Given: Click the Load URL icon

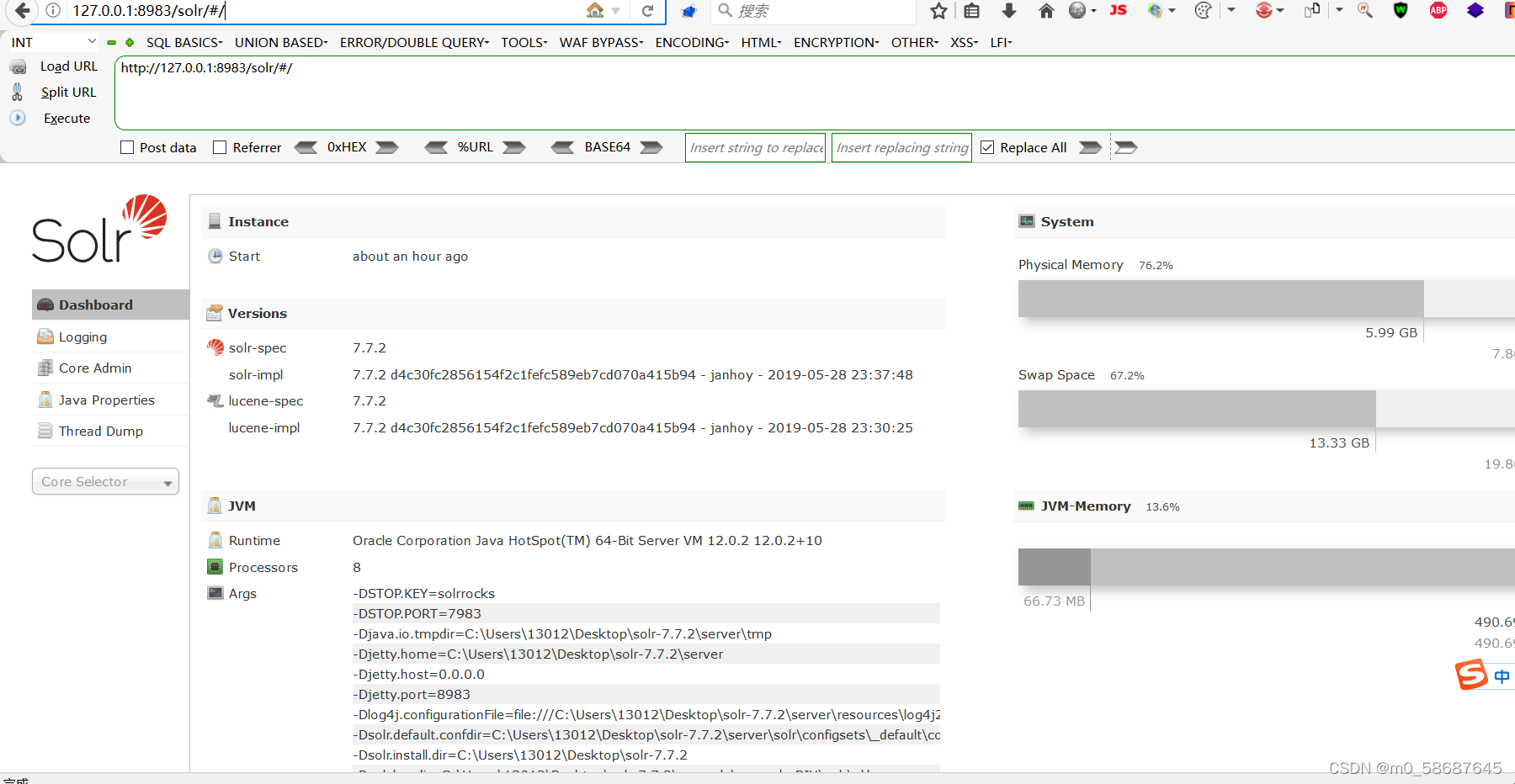Looking at the screenshot, I should 18,66.
